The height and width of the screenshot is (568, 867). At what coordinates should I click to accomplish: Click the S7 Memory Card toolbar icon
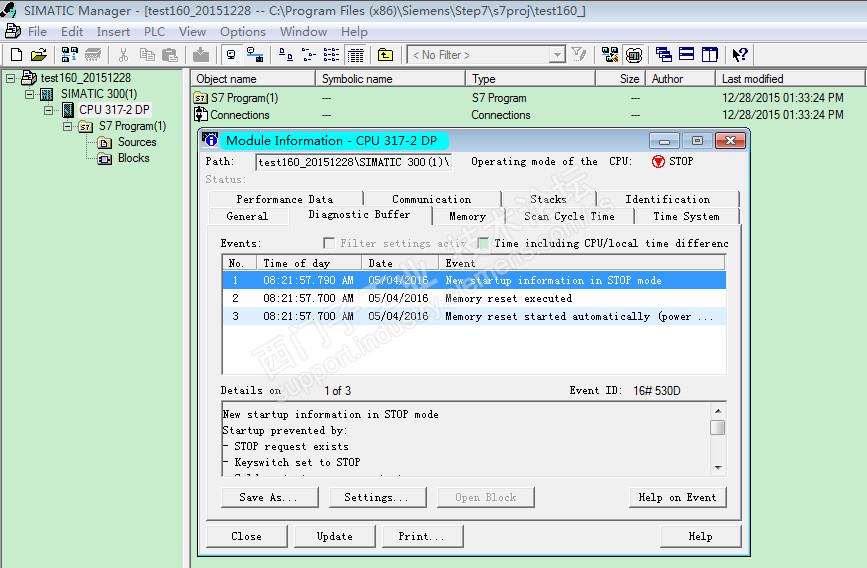[x=93, y=55]
